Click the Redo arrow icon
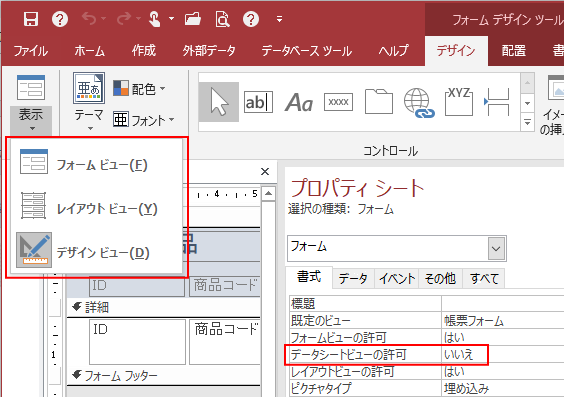Viewport: 564px width, 397px height. (x=123, y=19)
